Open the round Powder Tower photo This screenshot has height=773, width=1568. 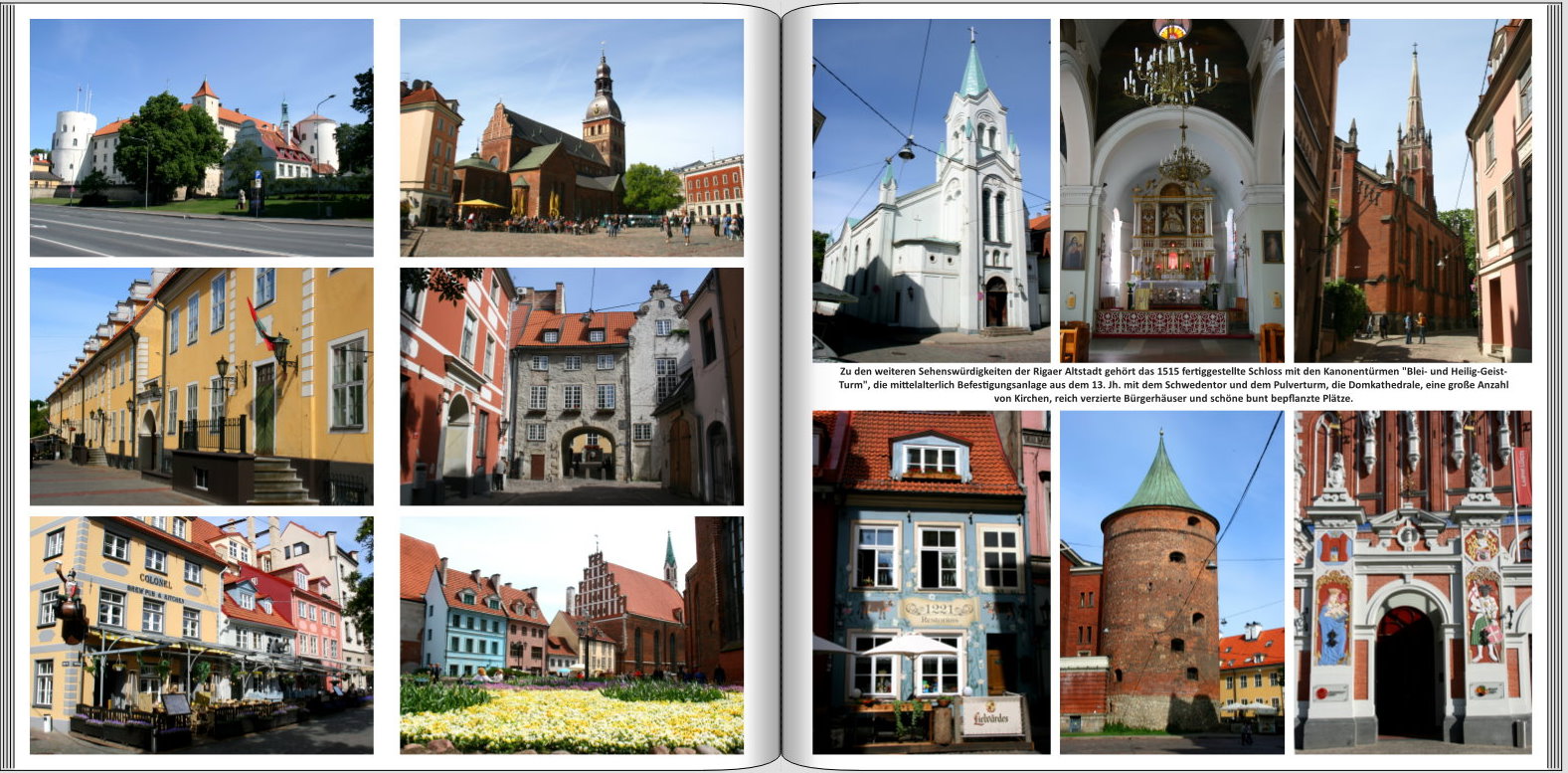(x=1171, y=582)
